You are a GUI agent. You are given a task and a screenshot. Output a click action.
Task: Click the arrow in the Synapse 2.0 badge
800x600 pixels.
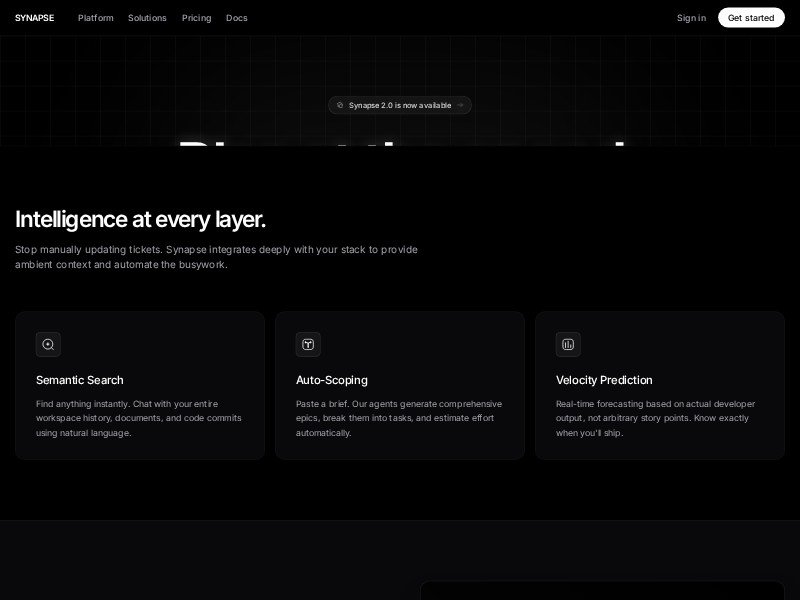click(x=460, y=105)
